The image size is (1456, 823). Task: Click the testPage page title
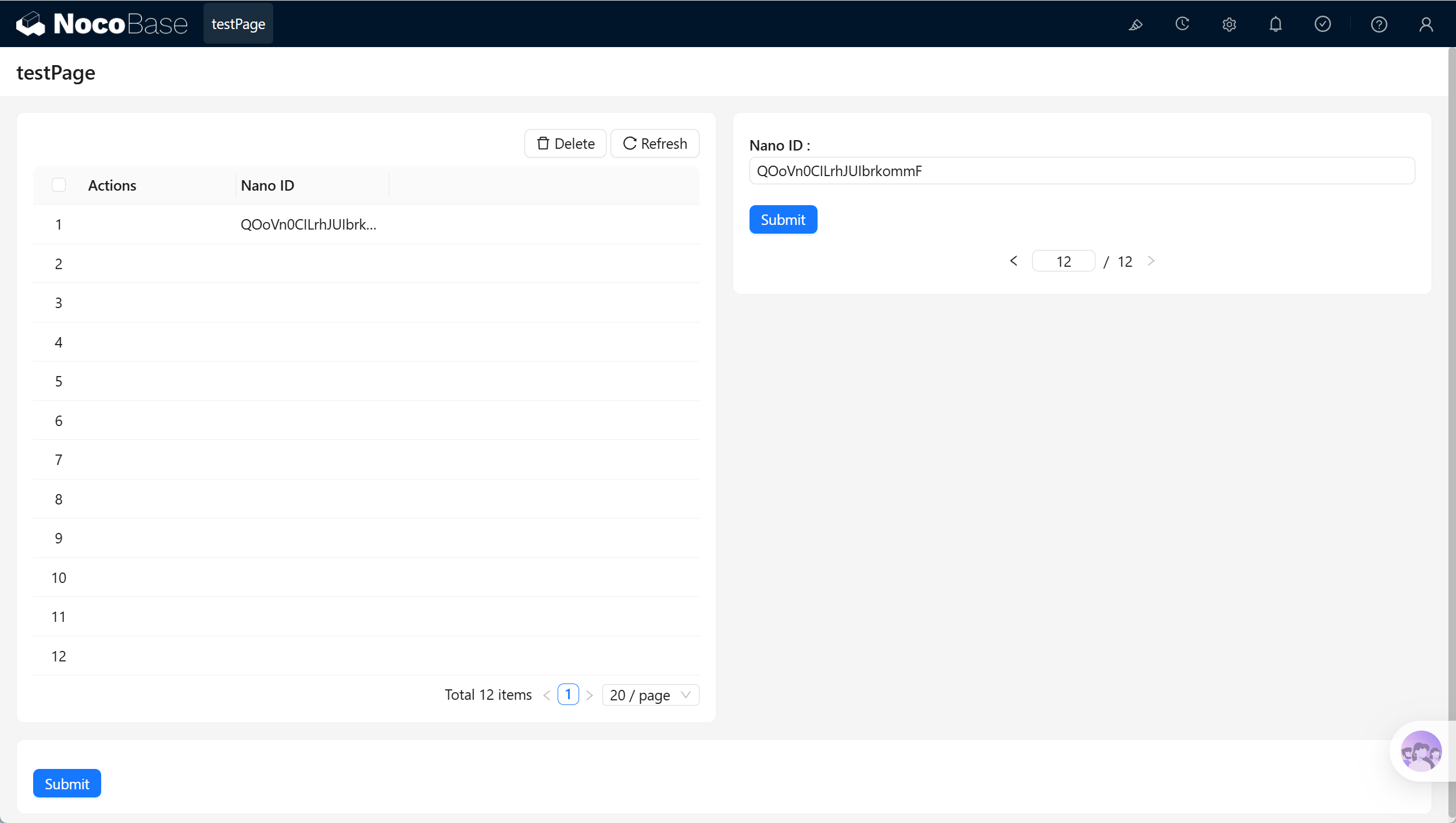pos(56,73)
